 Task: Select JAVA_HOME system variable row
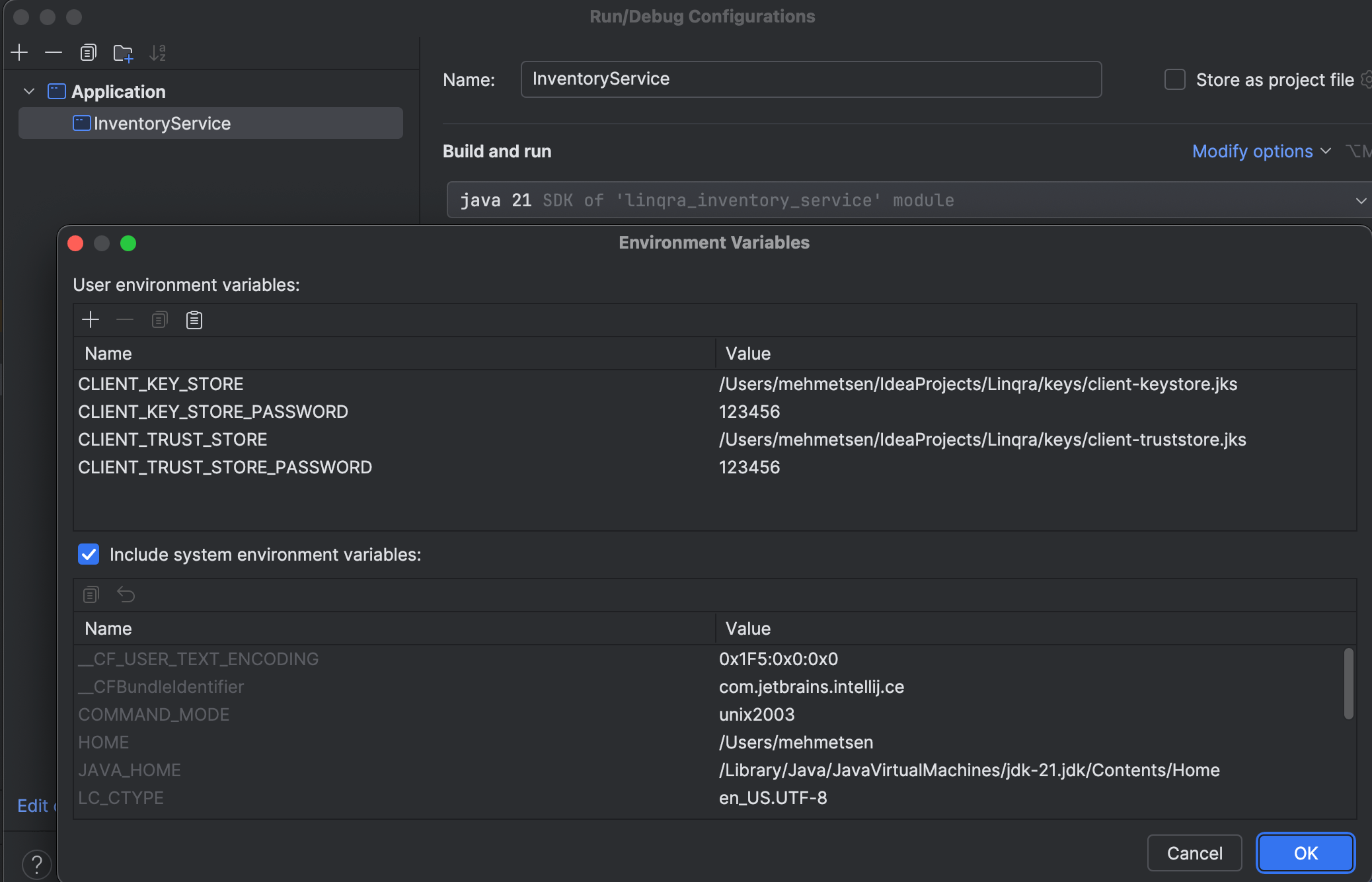click(x=714, y=770)
